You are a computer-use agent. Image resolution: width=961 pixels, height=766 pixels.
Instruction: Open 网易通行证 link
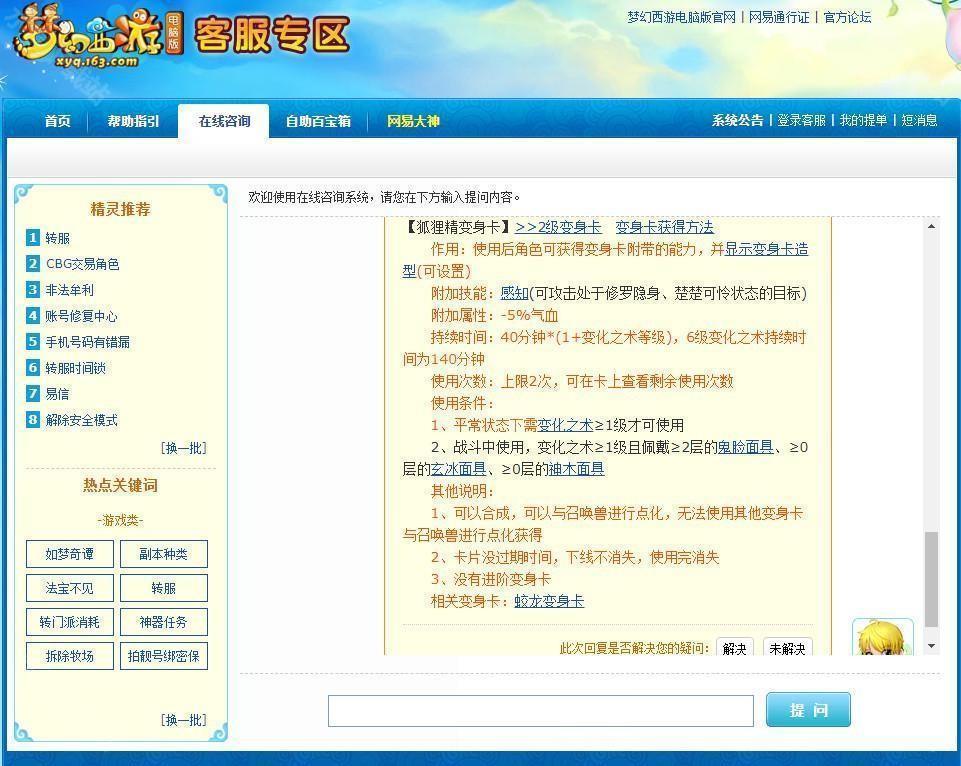pyautogui.click(x=779, y=17)
